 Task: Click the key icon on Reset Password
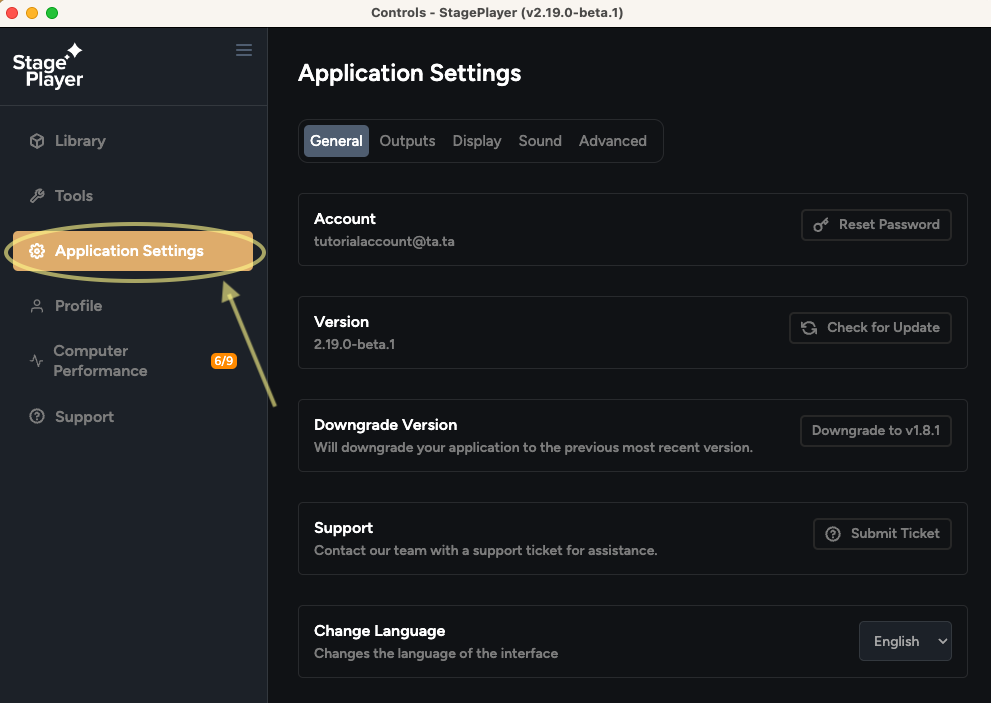pos(820,225)
